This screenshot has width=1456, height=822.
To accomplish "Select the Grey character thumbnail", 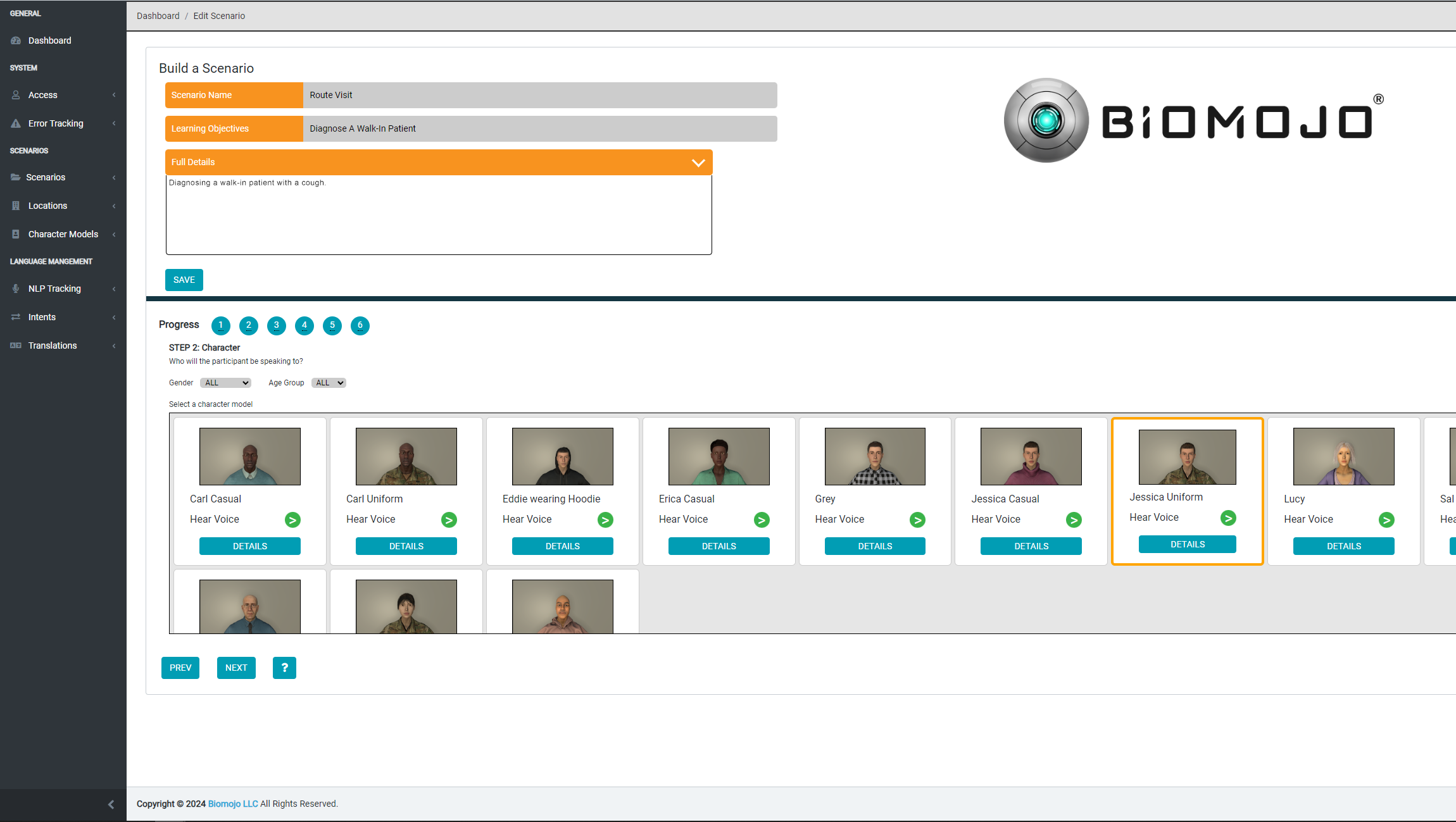I will 875,456.
